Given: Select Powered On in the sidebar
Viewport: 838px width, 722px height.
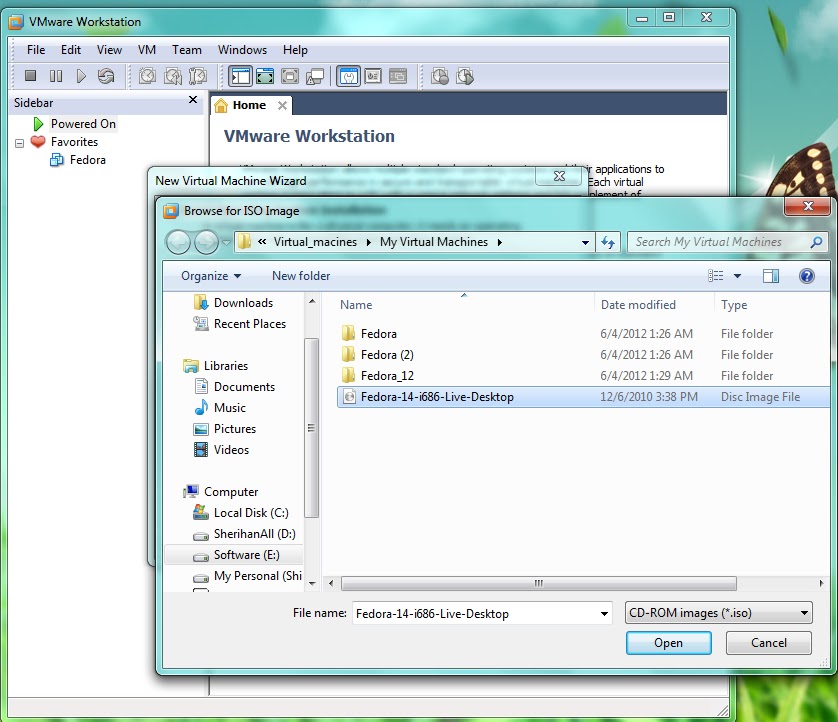Looking at the screenshot, I should pos(83,123).
